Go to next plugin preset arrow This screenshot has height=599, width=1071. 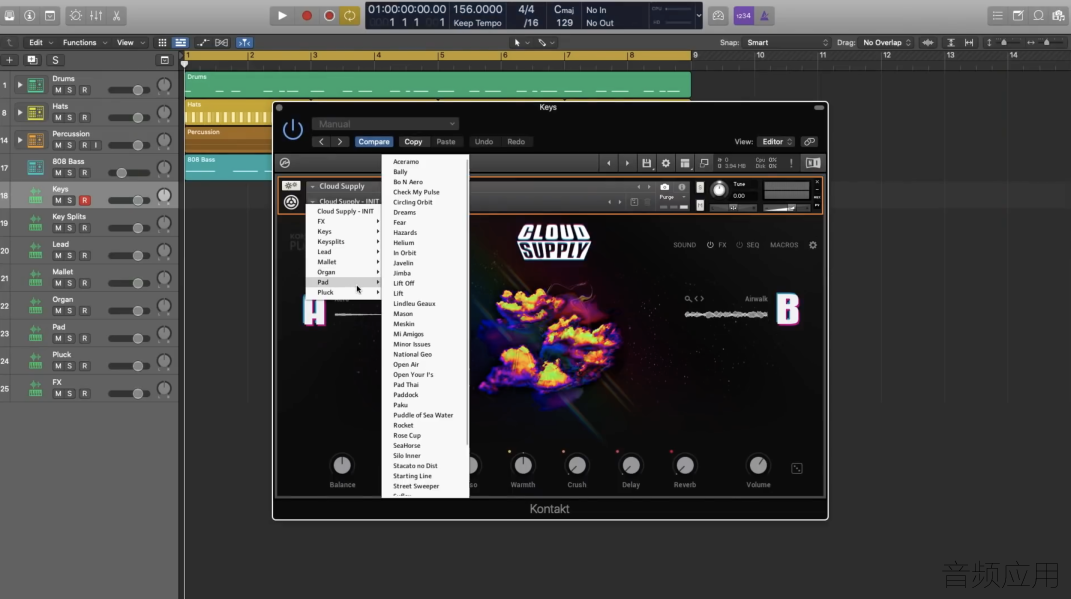point(339,141)
